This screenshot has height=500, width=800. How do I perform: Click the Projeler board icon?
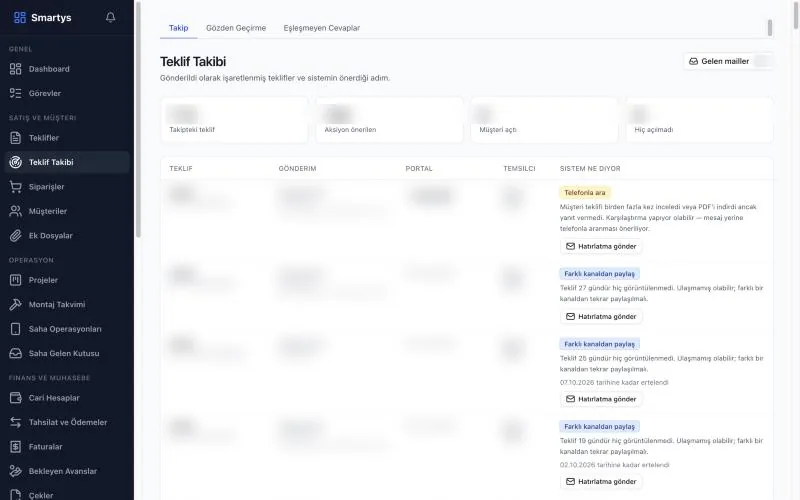(x=15, y=280)
